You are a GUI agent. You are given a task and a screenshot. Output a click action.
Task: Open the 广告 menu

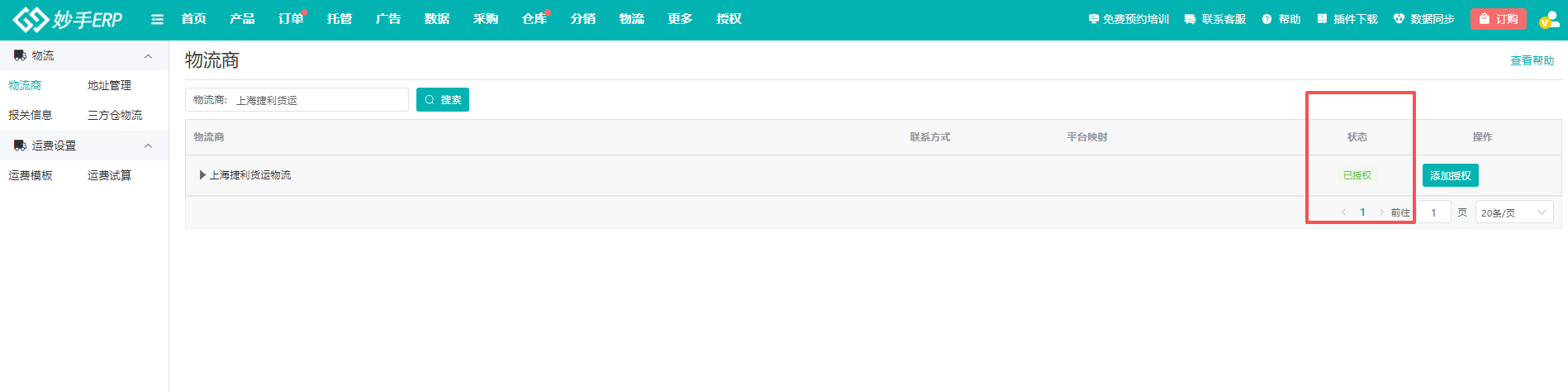coord(388,19)
